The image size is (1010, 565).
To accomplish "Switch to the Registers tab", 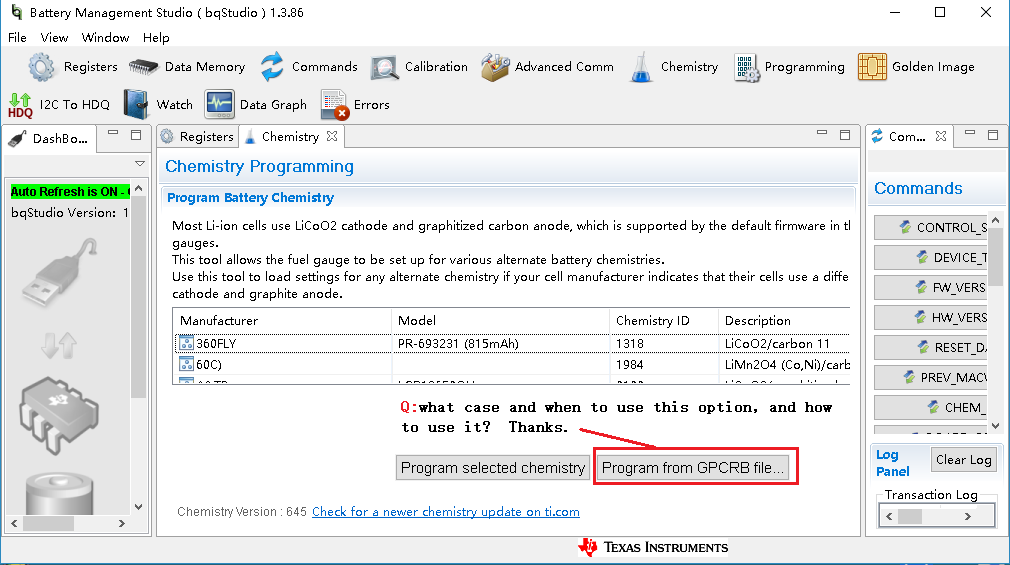I will tap(197, 137).
